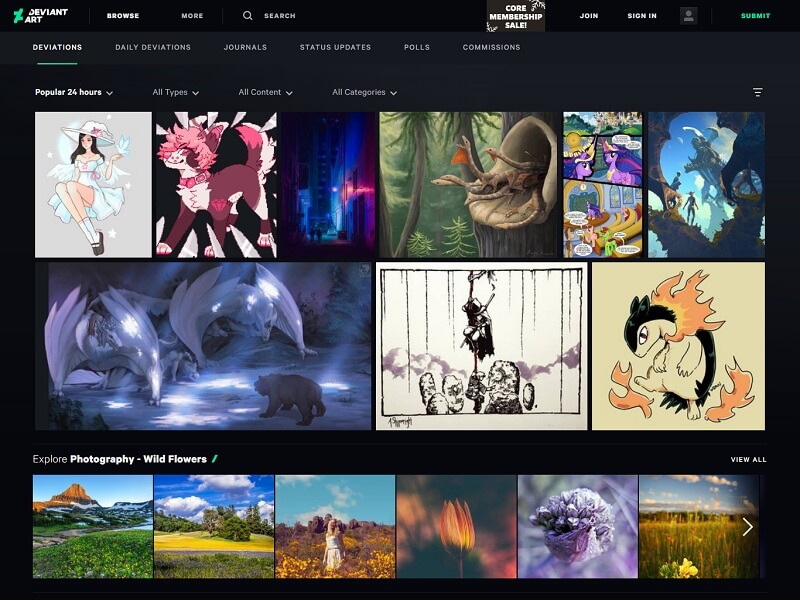The height and width of the screenshot is (600, 800).
Task: Click the Join link
Action: coord(589,16)
